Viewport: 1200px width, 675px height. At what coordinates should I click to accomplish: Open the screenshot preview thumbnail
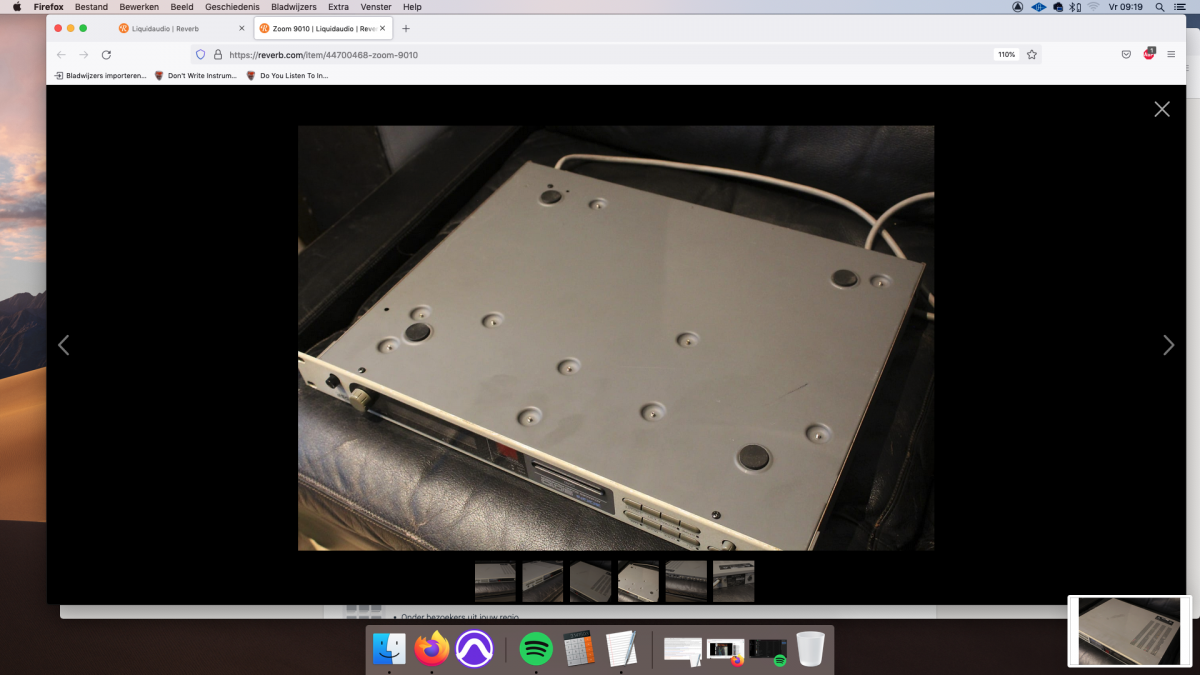click(1130, 631)
